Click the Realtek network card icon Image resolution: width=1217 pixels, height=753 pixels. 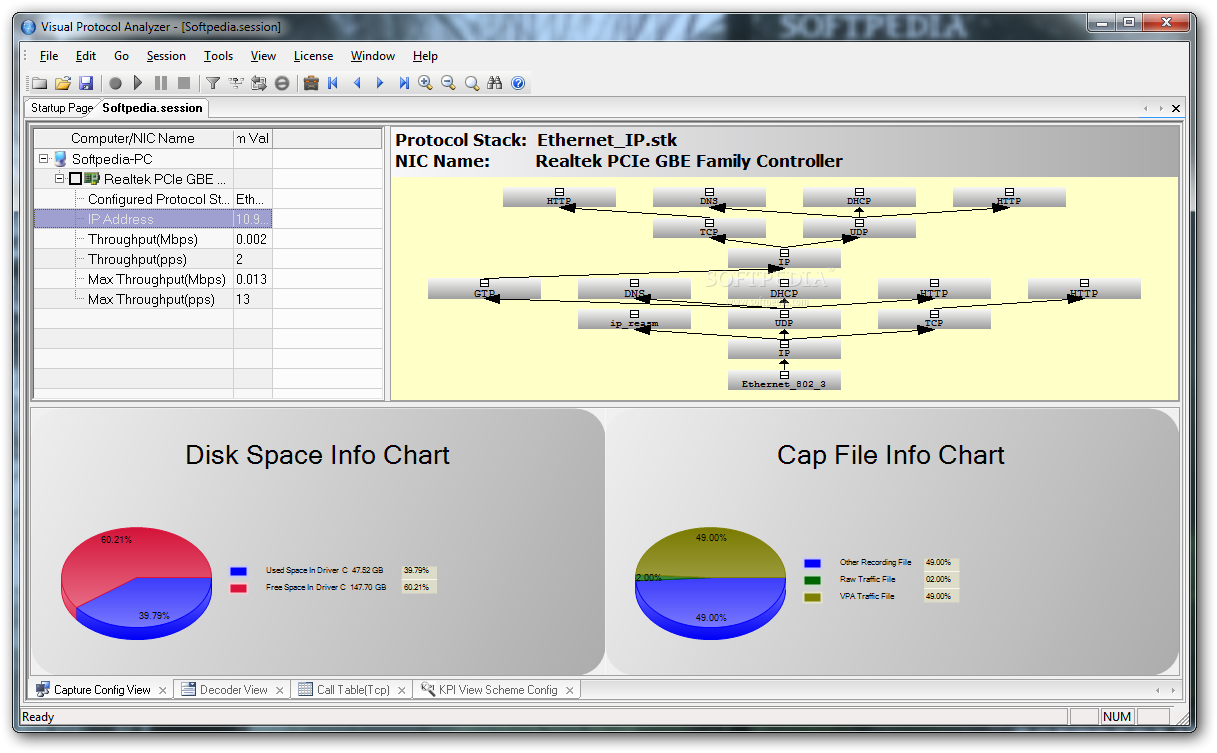pyautogui.click(x=92, y=179)
